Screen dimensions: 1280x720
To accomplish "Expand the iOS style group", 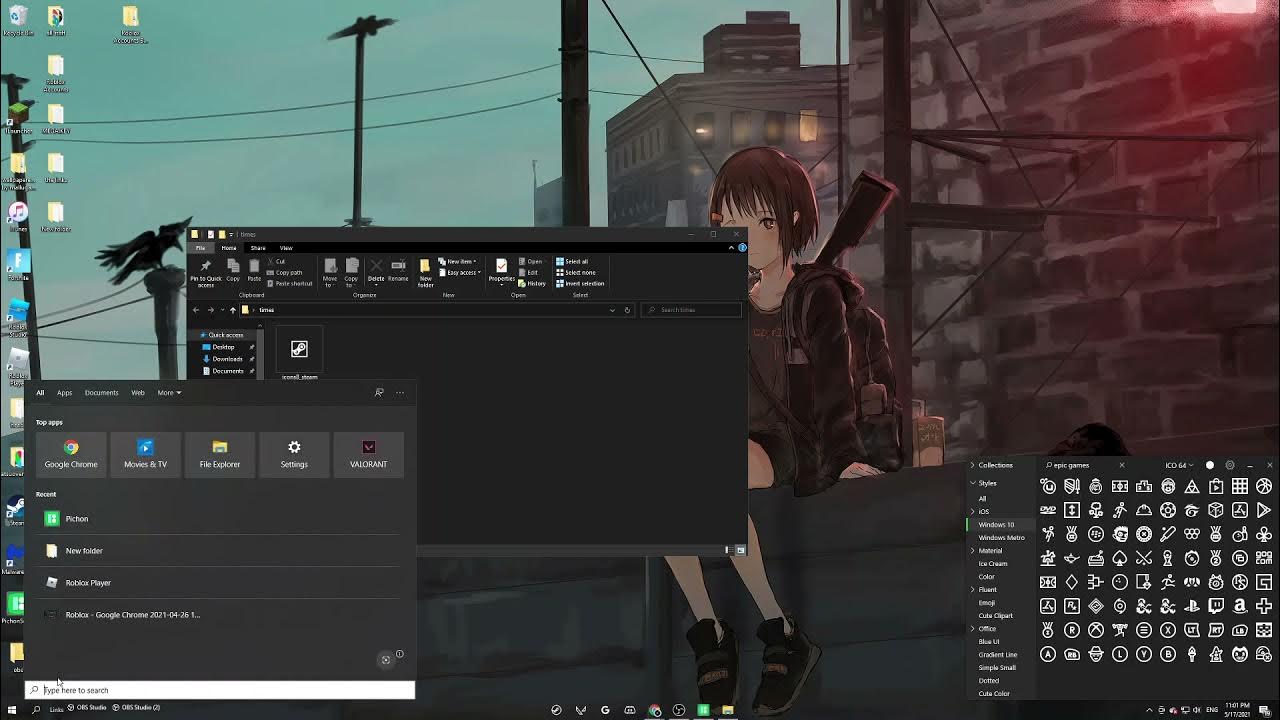I will (x=972, y=511).
